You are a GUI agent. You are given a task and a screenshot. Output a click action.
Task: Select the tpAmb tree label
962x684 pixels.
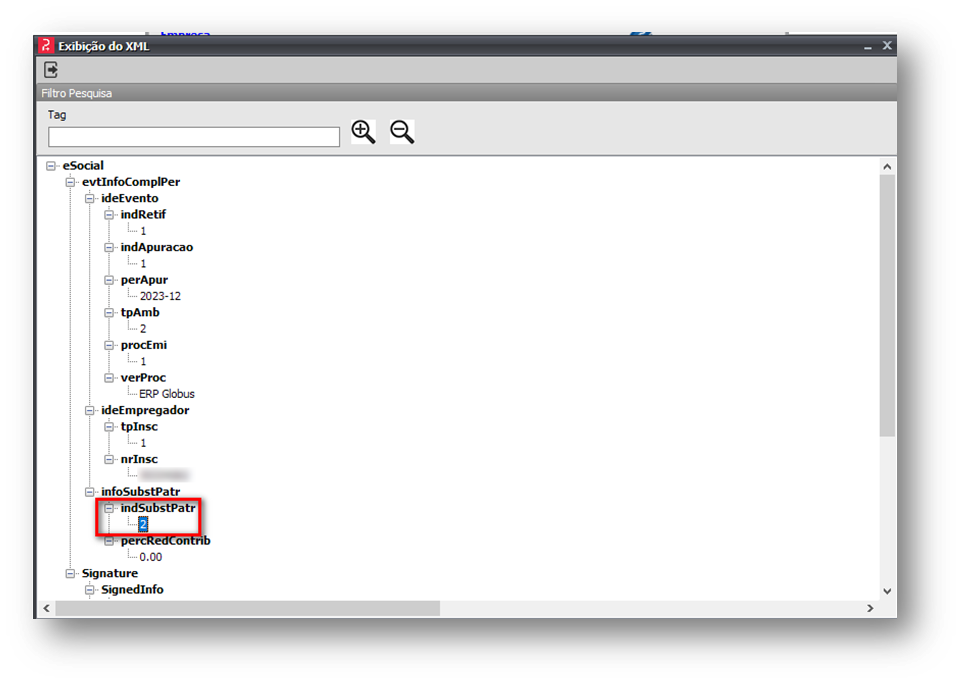point(140,312)
